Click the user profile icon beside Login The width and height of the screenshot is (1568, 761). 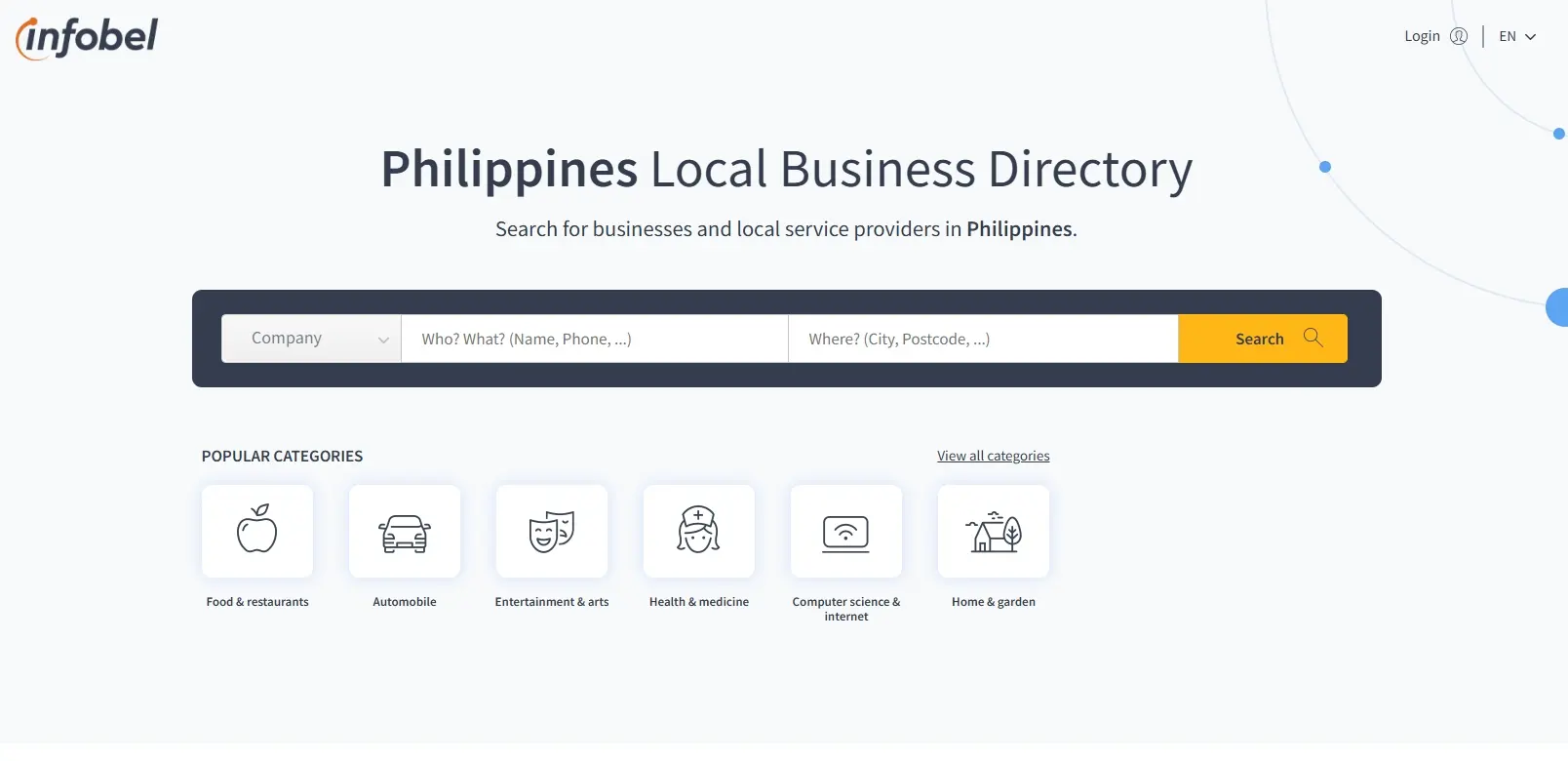(1459, 36)
